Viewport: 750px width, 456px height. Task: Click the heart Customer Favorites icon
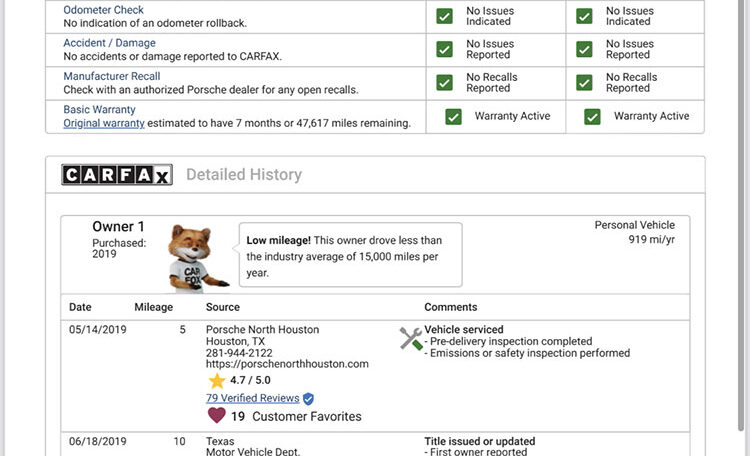pyautogui.click(x=216, y=416)
